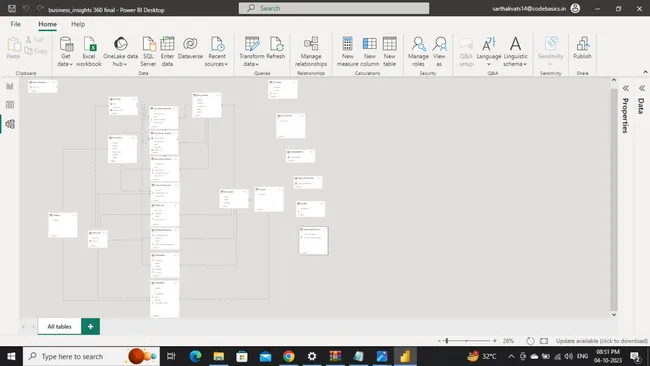Add a New column
Screen dimensions: 650x366
coord(369,51)
